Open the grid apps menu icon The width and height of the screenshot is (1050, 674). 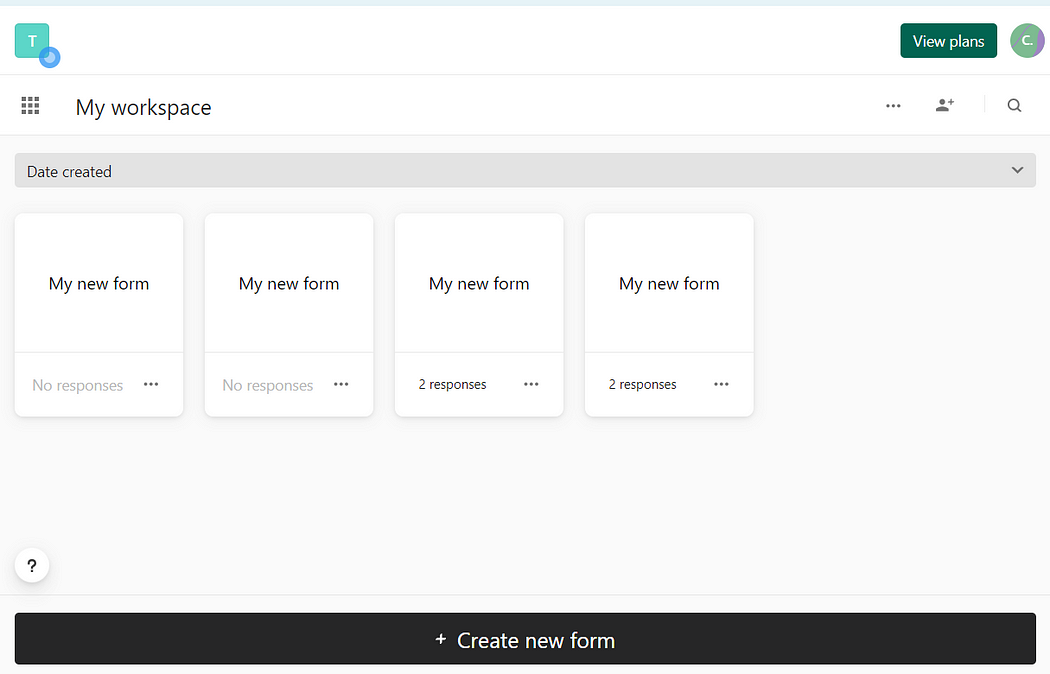pos(30,105)
